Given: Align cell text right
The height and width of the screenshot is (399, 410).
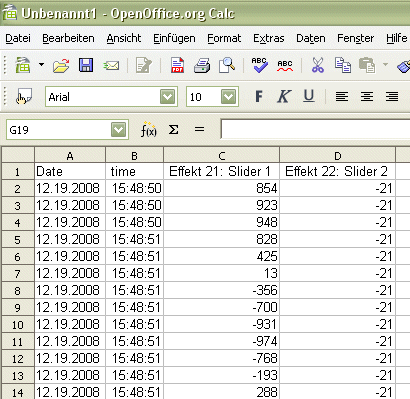Looking at the screenshot, I should (392, 97).
